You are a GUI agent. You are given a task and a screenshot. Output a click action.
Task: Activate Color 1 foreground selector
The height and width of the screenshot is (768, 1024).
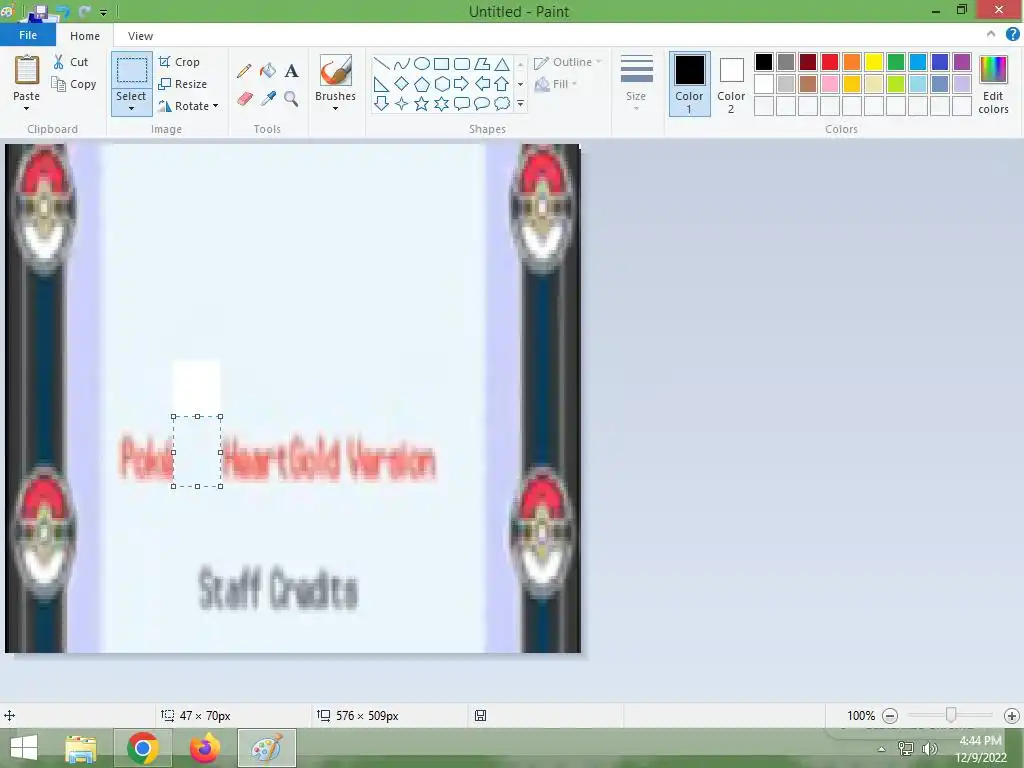(690, 84)
